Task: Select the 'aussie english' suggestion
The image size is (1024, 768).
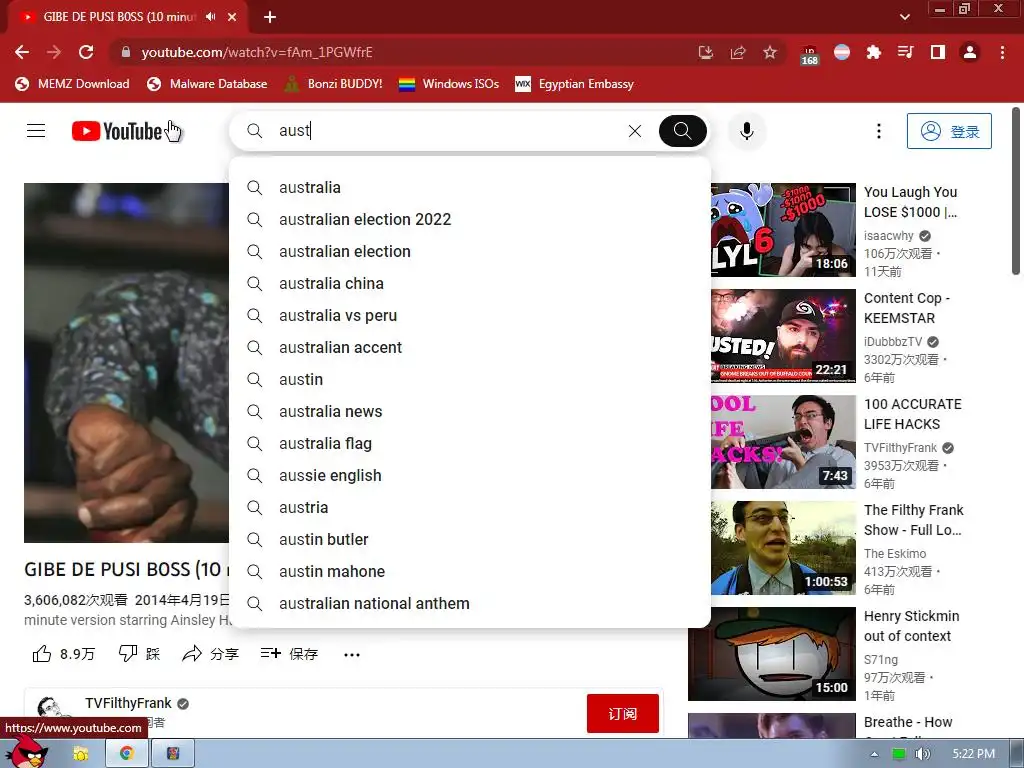Action: (x=470, y=475)
